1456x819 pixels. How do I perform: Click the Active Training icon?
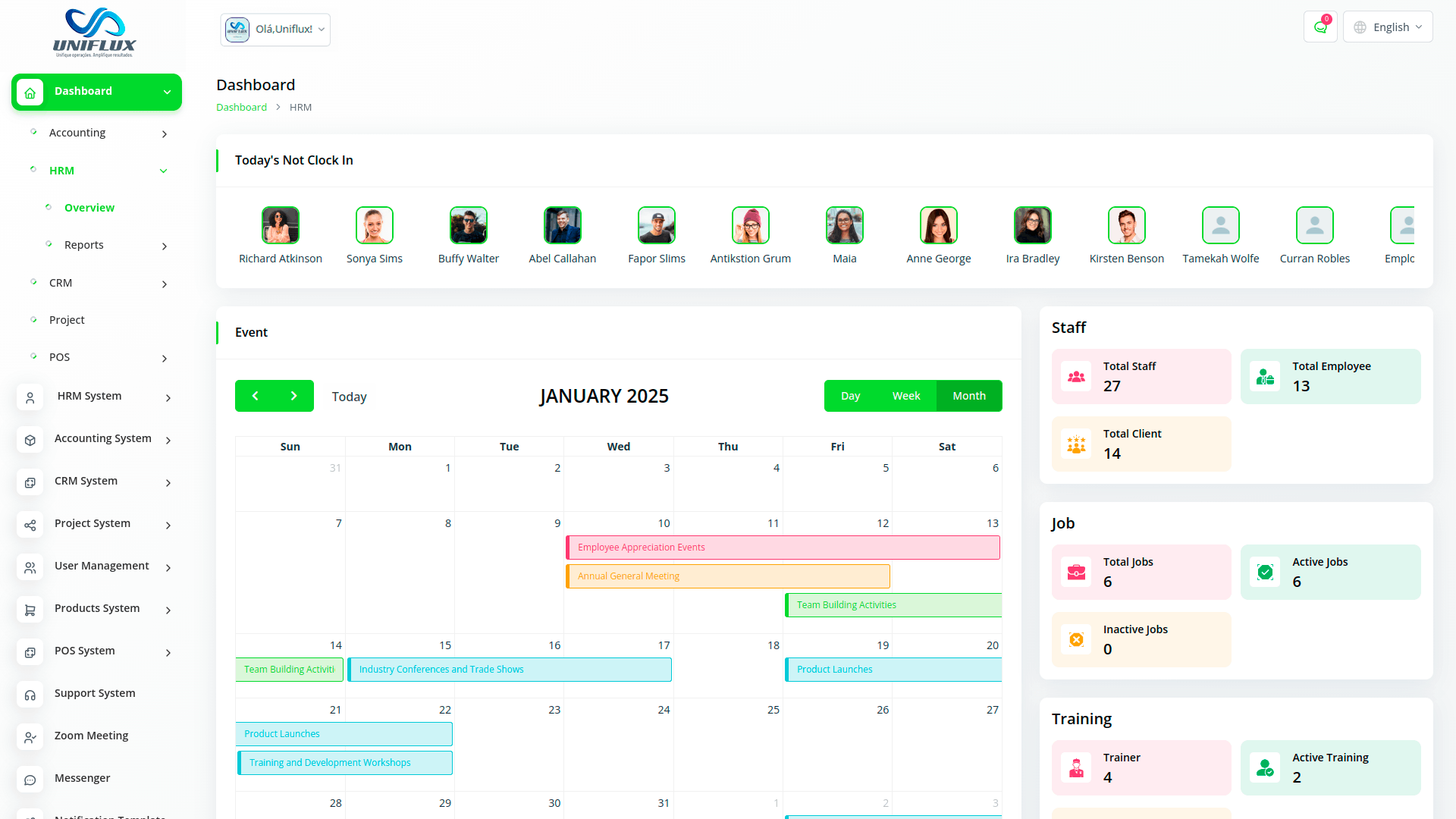pyautogui.click(x=1265, y=767)
